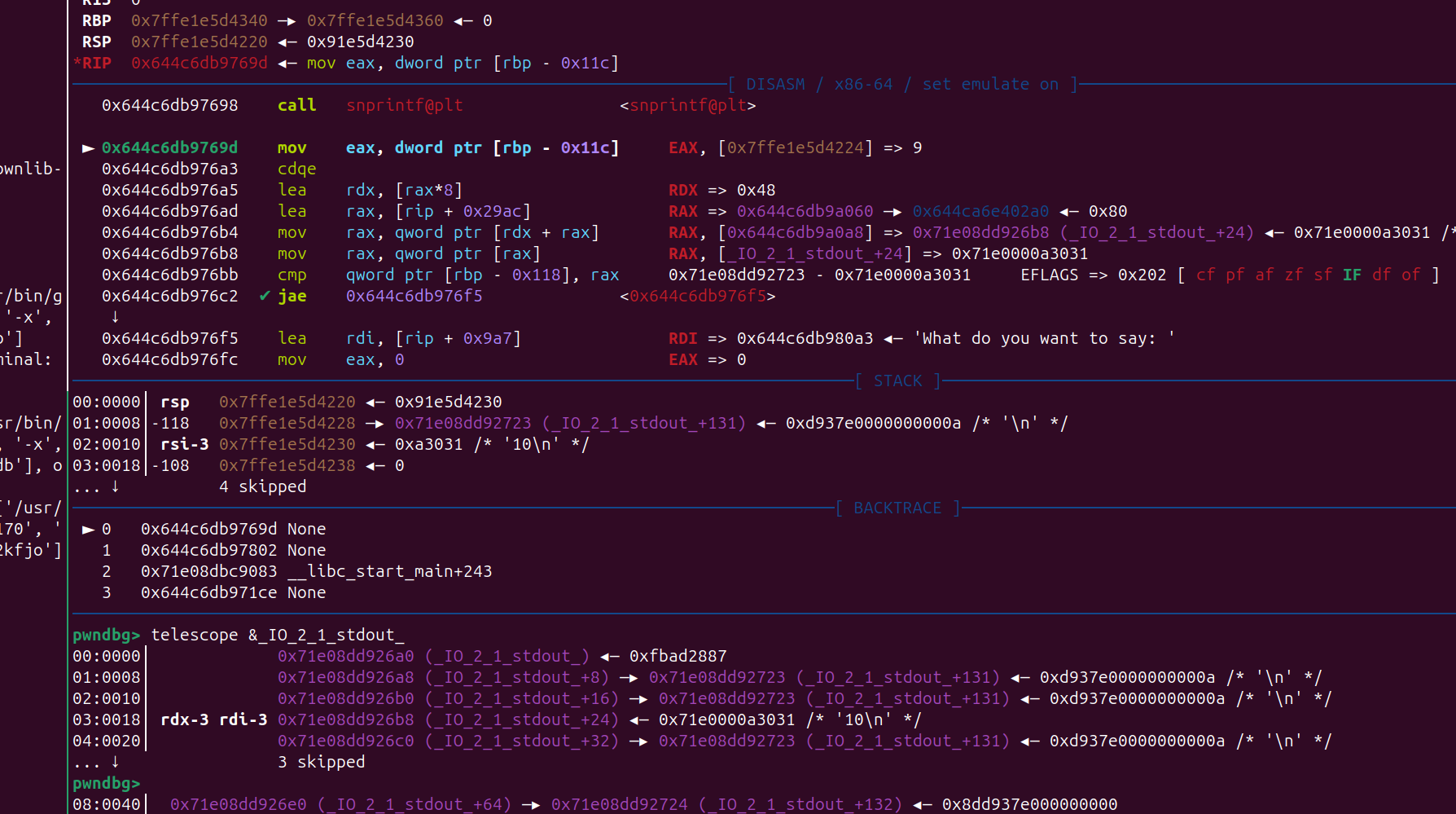Click the arrow from RAX to 0x644ca6e402a0
This screenshot has height=814, width=1456.
893,211
